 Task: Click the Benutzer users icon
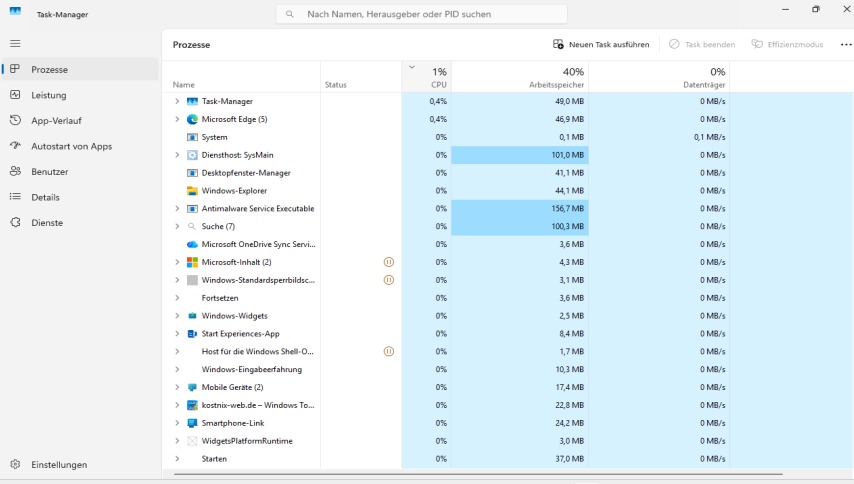(15, 171)
